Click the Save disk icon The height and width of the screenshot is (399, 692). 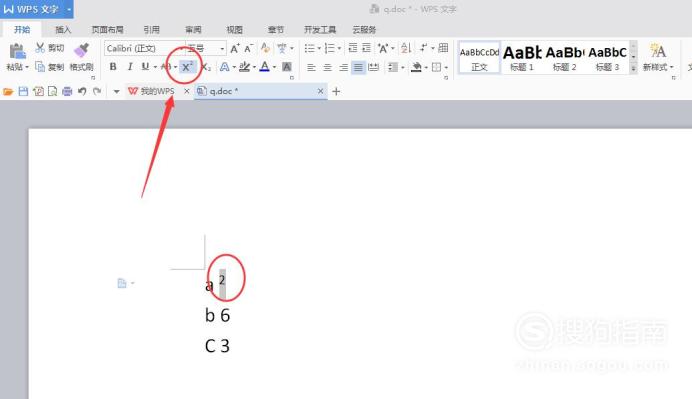23,91
